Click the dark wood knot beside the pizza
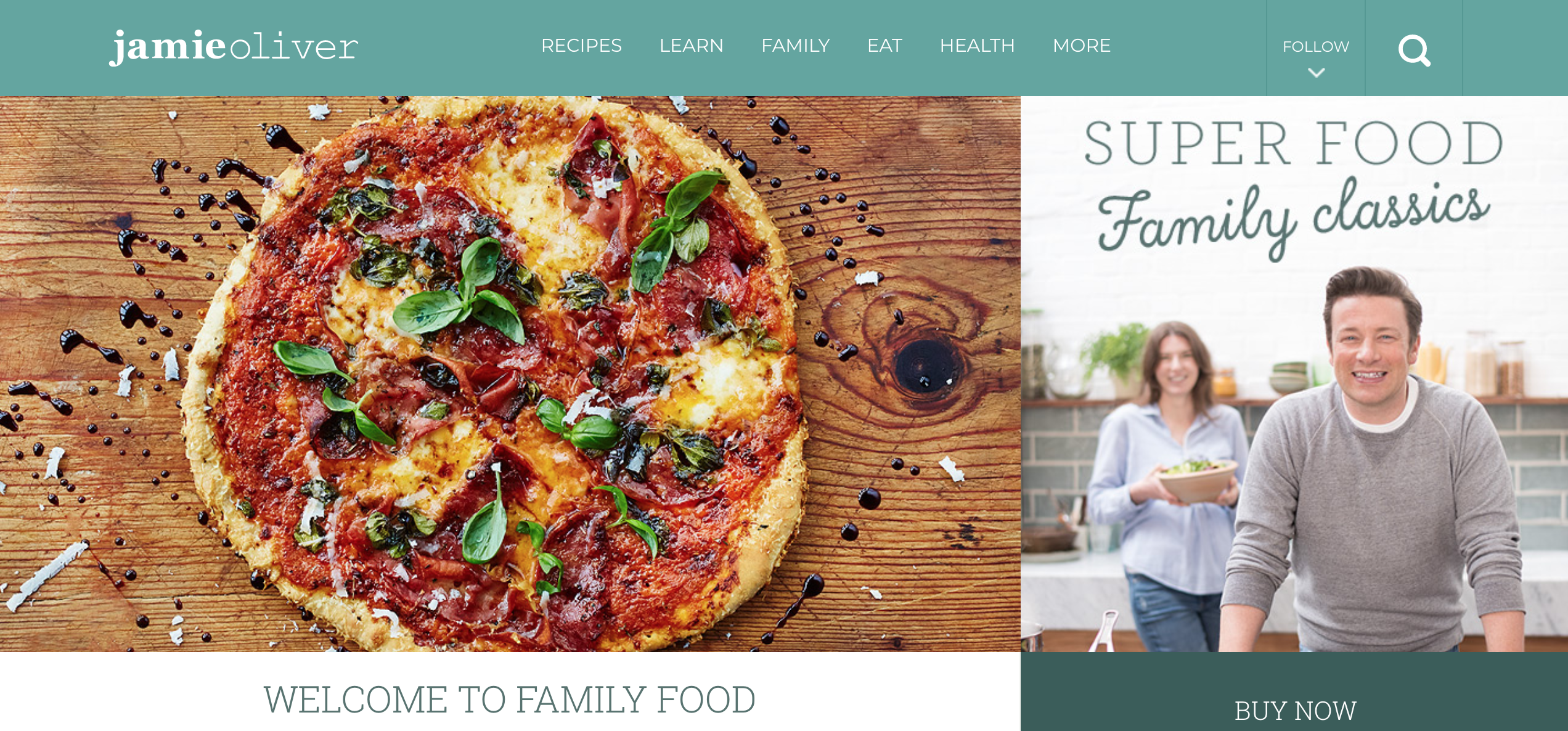 tap(923, 367)
